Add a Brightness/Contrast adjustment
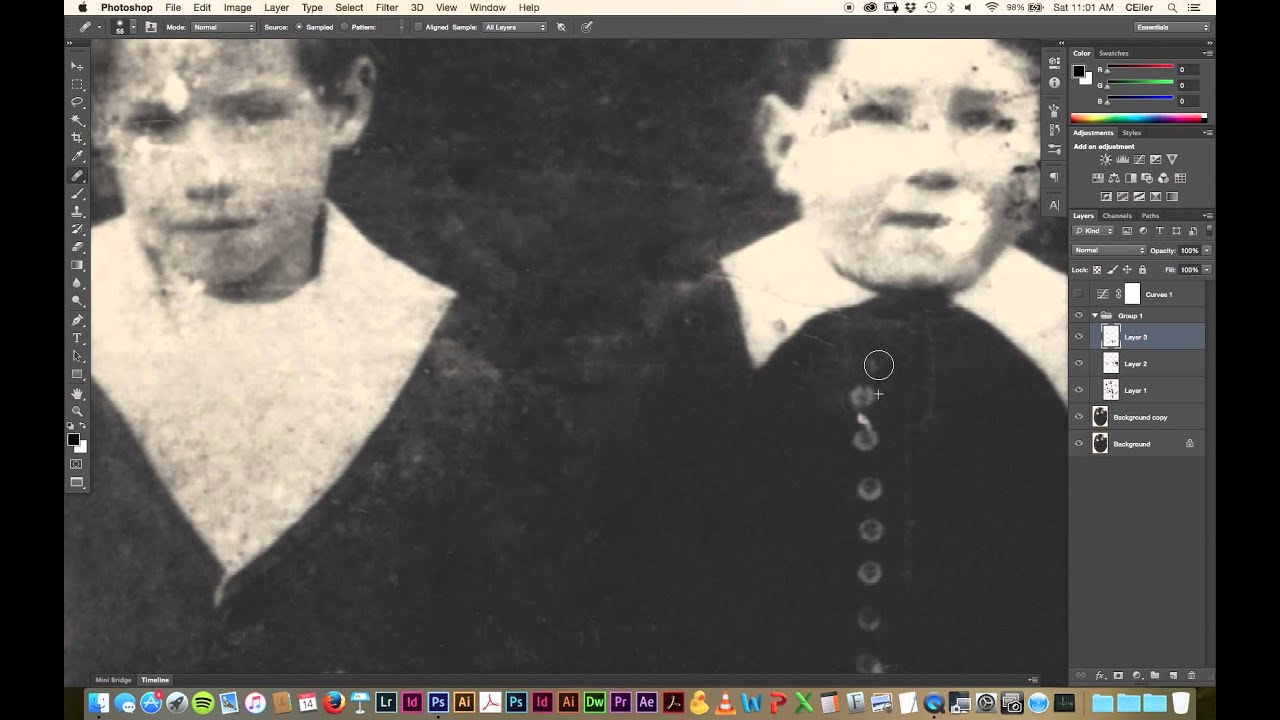Viewport: 1280px width, 720px height. (x=1105, y=160)
